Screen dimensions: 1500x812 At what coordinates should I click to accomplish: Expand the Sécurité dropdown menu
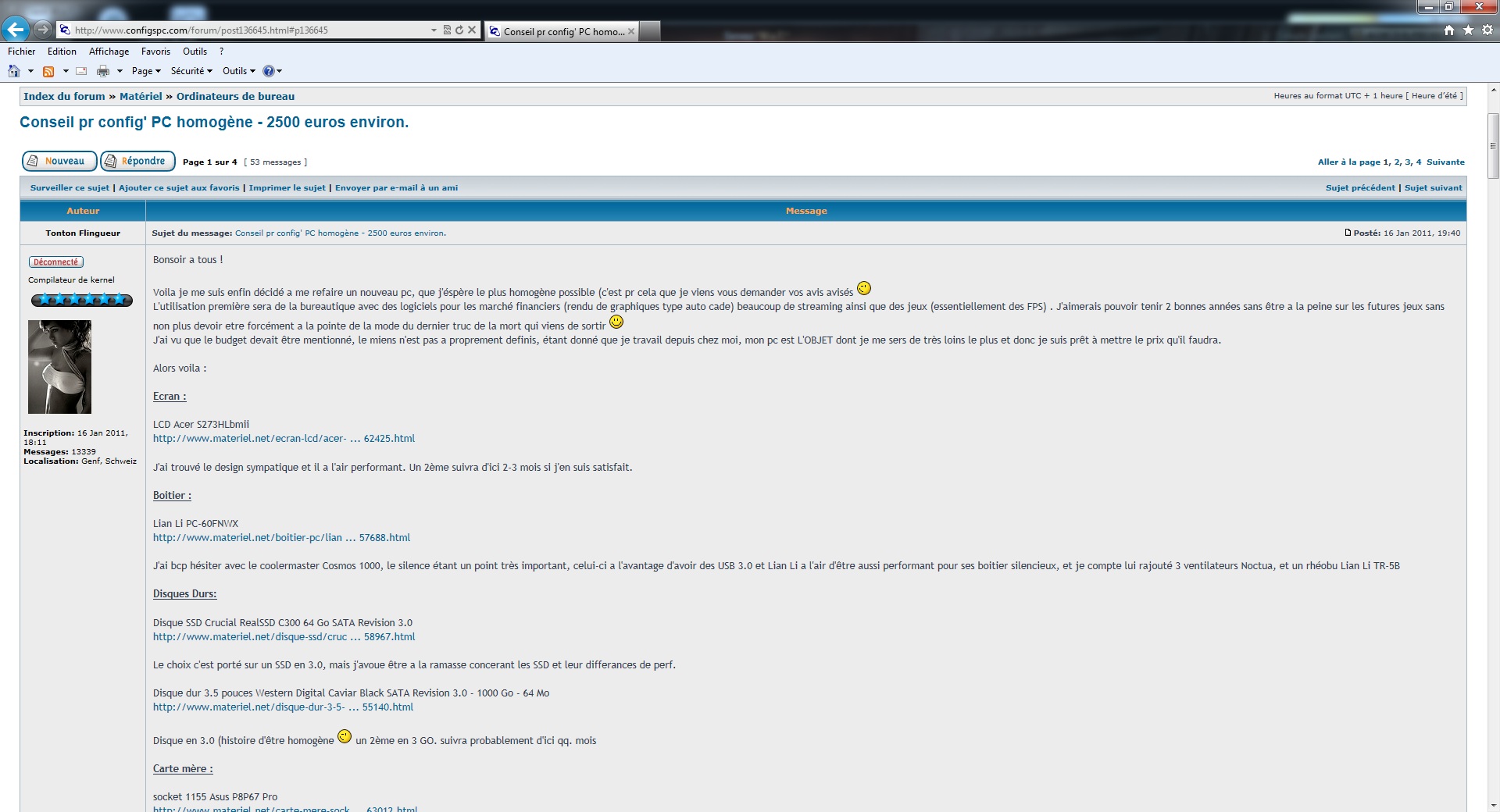coord(191,71)
